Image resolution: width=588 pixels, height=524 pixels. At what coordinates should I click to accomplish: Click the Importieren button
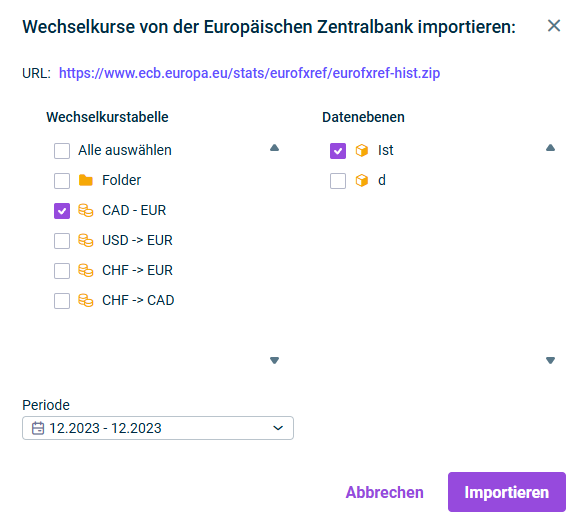pos(507,492)
